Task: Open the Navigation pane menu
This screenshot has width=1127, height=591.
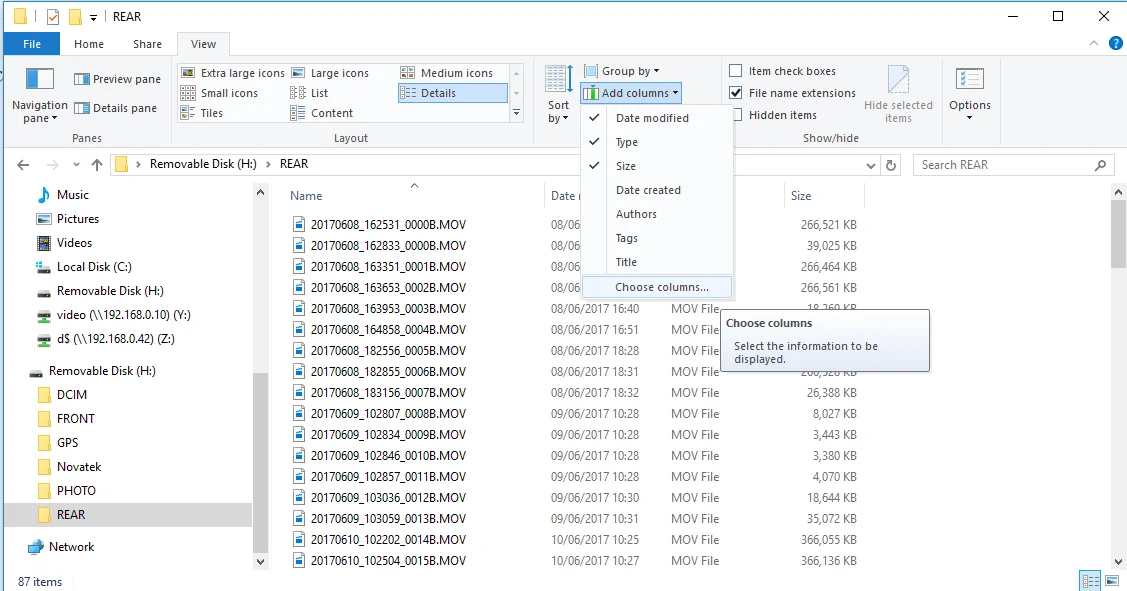Action: (40, 96)
